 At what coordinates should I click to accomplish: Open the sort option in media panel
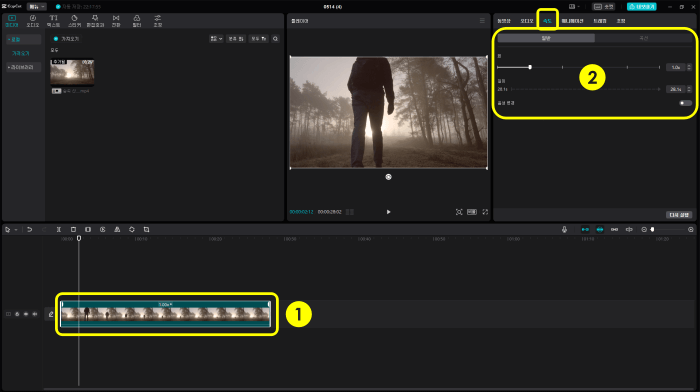click(236, 39)
